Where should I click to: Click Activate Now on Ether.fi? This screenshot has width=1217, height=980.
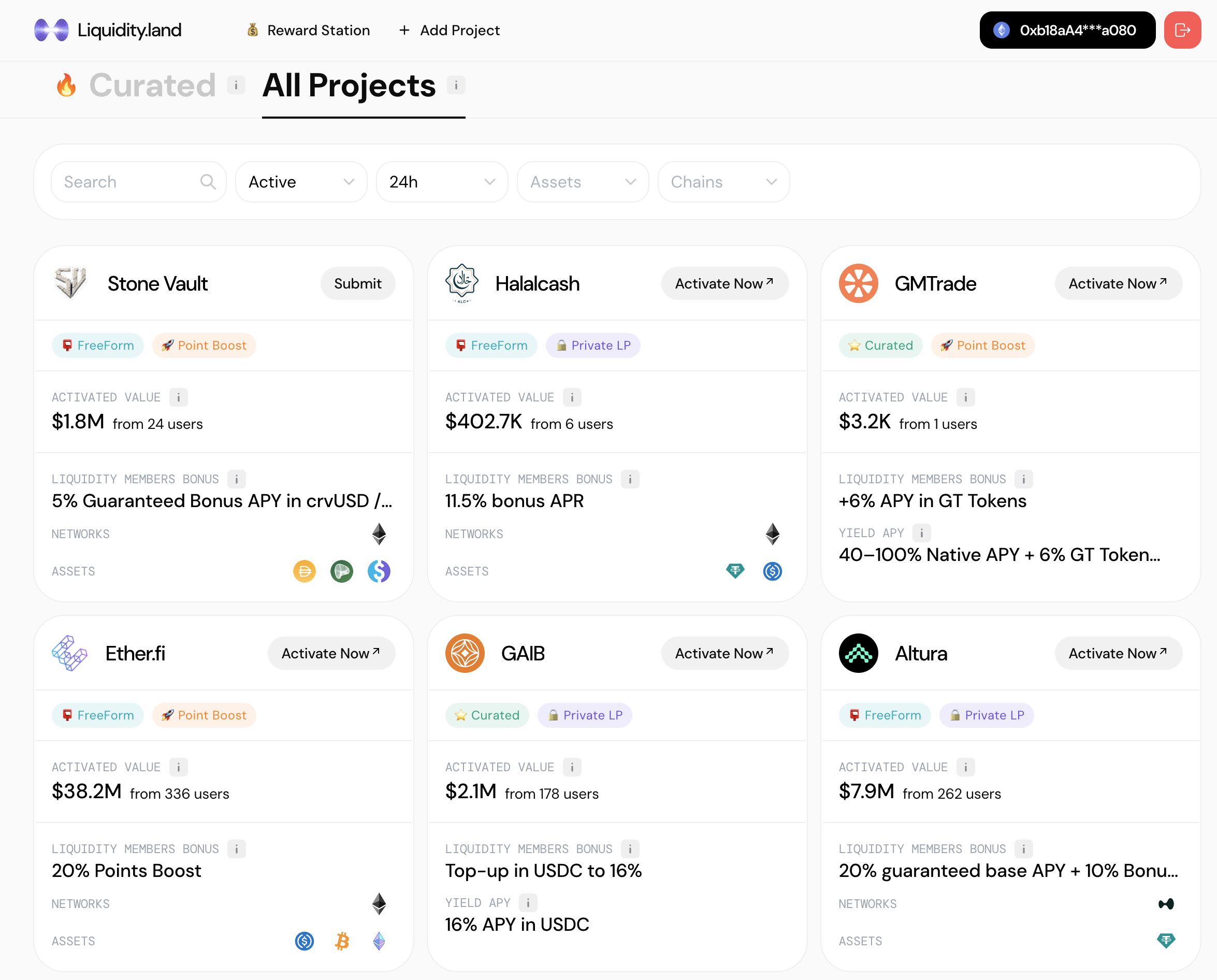tap(331, 653)
